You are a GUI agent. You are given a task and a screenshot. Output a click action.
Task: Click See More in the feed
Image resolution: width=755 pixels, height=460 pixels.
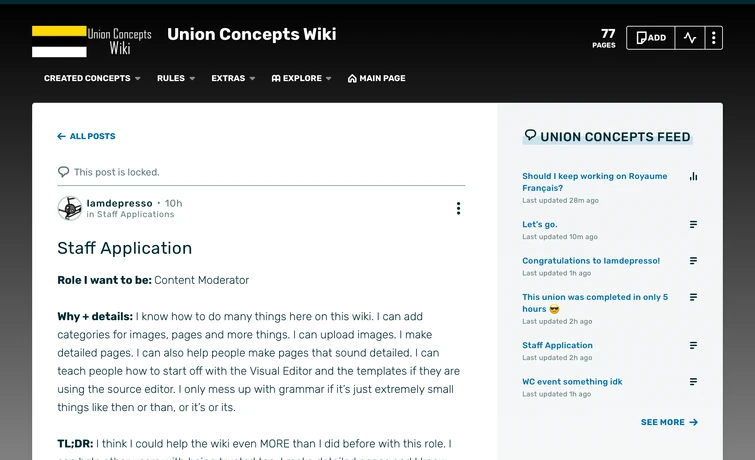pyautogui.click(x=669, y=422)
